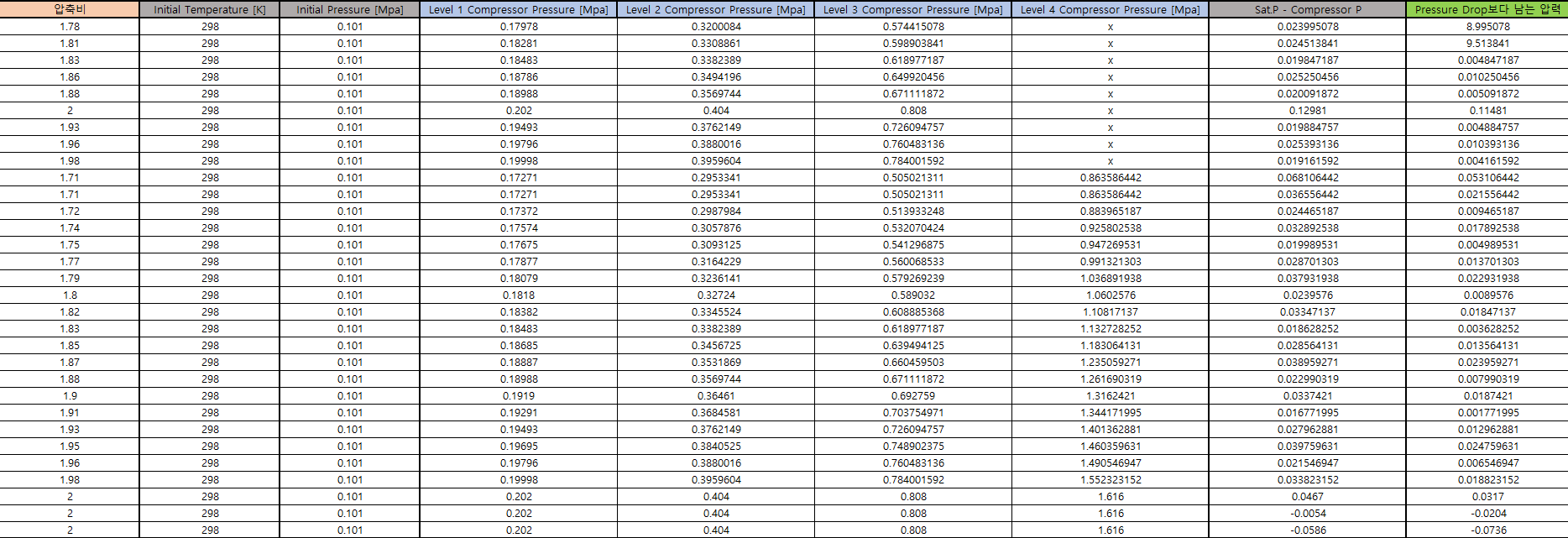
Task: Click the 1.8 compression ratio cell
Action: click(70, 295)
